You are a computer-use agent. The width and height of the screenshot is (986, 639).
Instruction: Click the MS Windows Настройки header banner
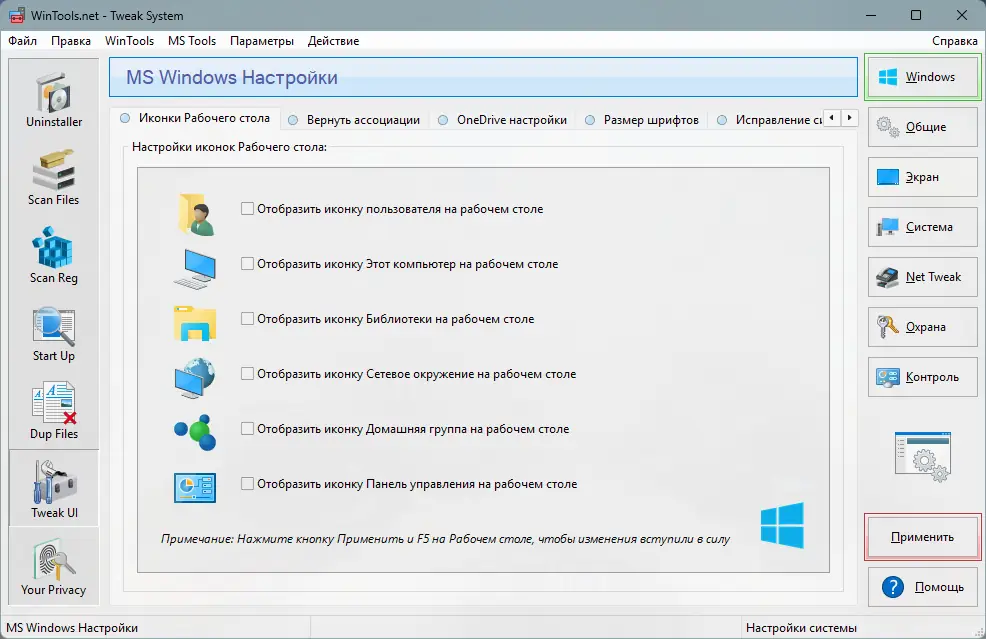pos(483,77)
